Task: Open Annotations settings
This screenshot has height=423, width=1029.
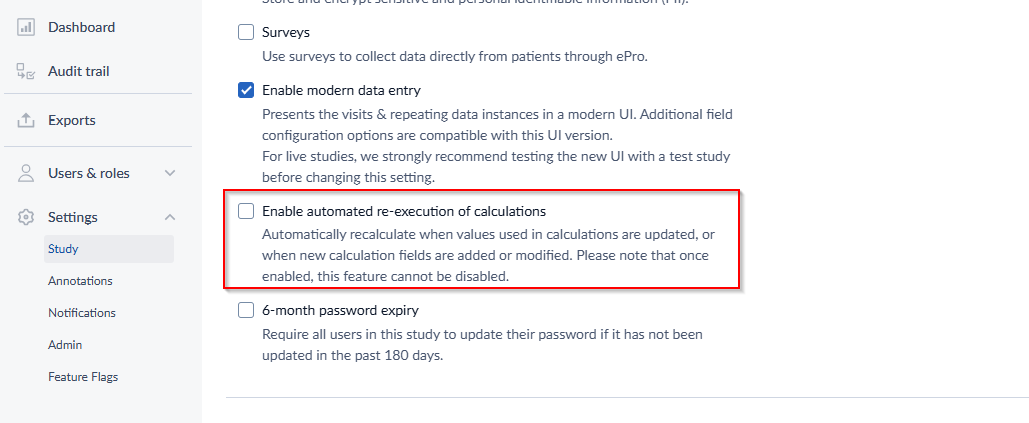Action: [x=80, y=281]
